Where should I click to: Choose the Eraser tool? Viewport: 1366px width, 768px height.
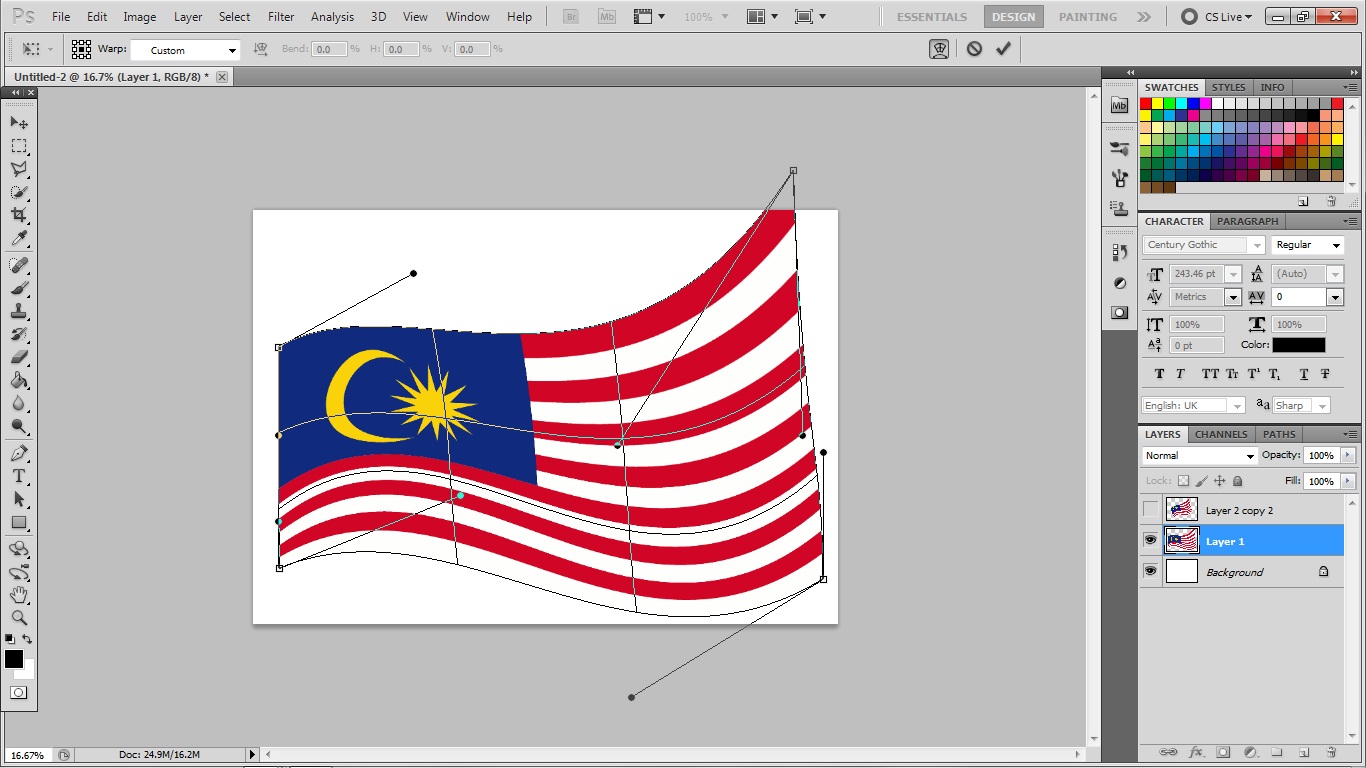coord(19,357)
